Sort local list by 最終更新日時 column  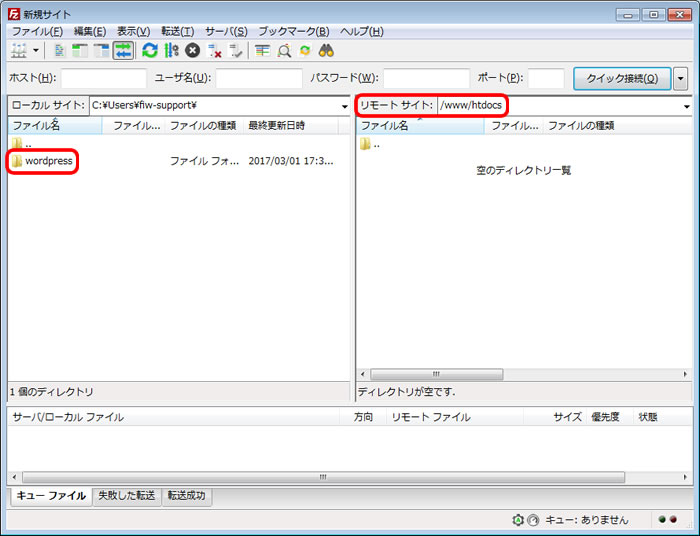(291, 125)
